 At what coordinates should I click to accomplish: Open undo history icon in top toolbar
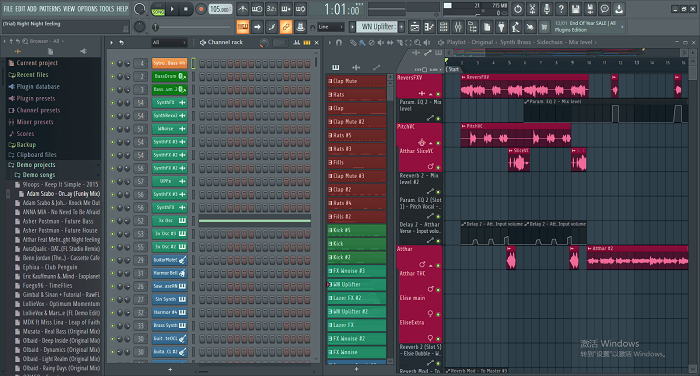(517, 8)
